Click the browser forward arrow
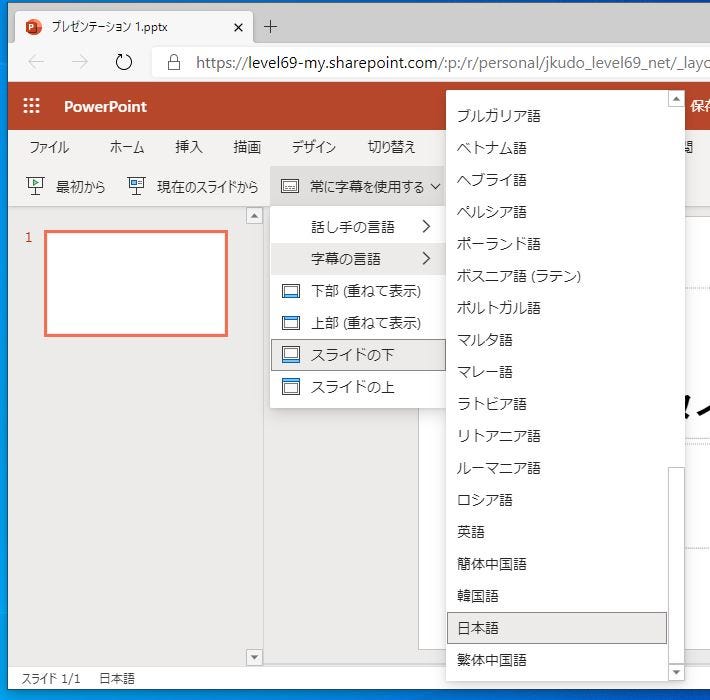 point(80,62)
